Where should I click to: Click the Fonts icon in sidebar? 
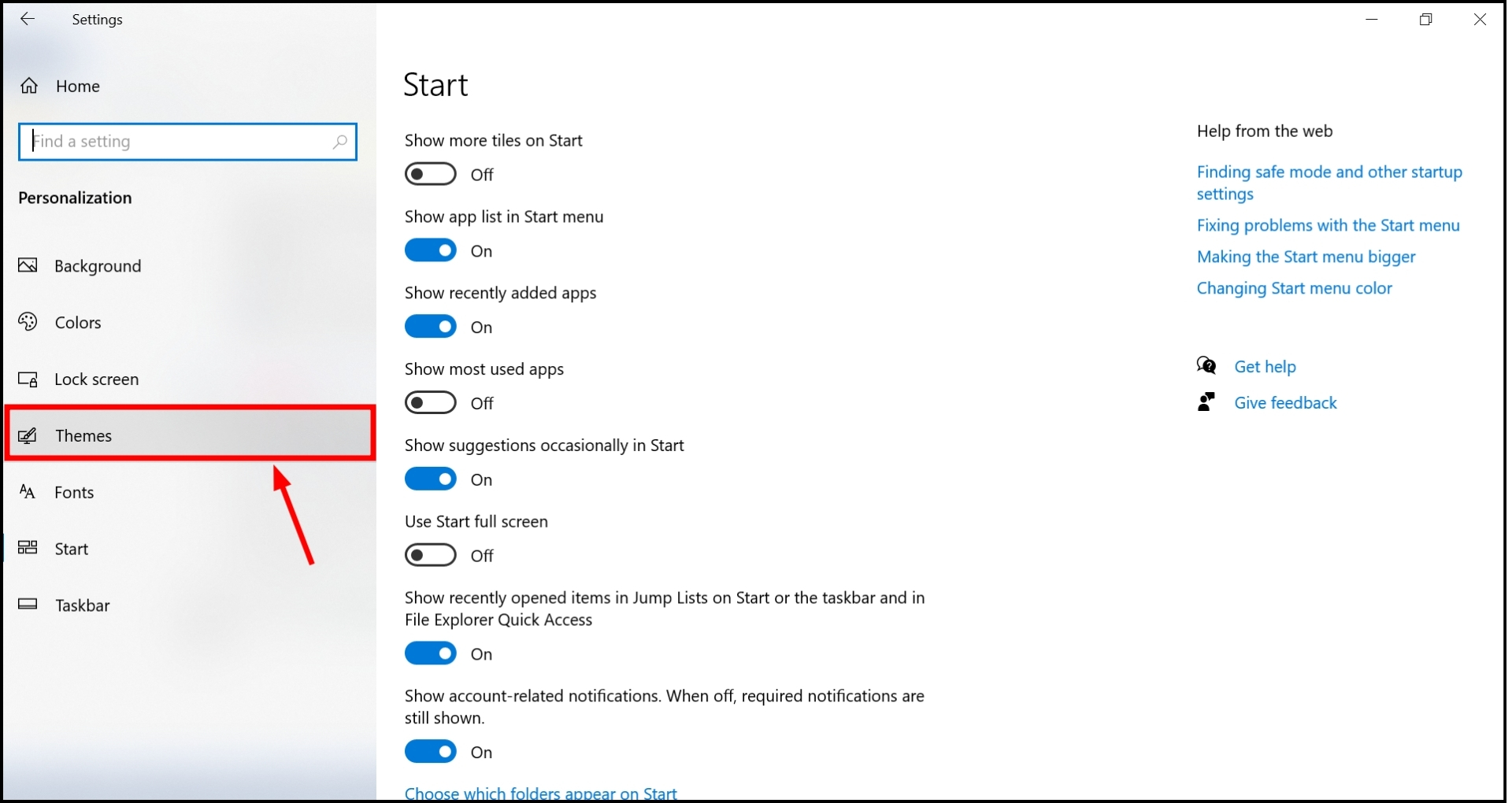pos(28,492)
